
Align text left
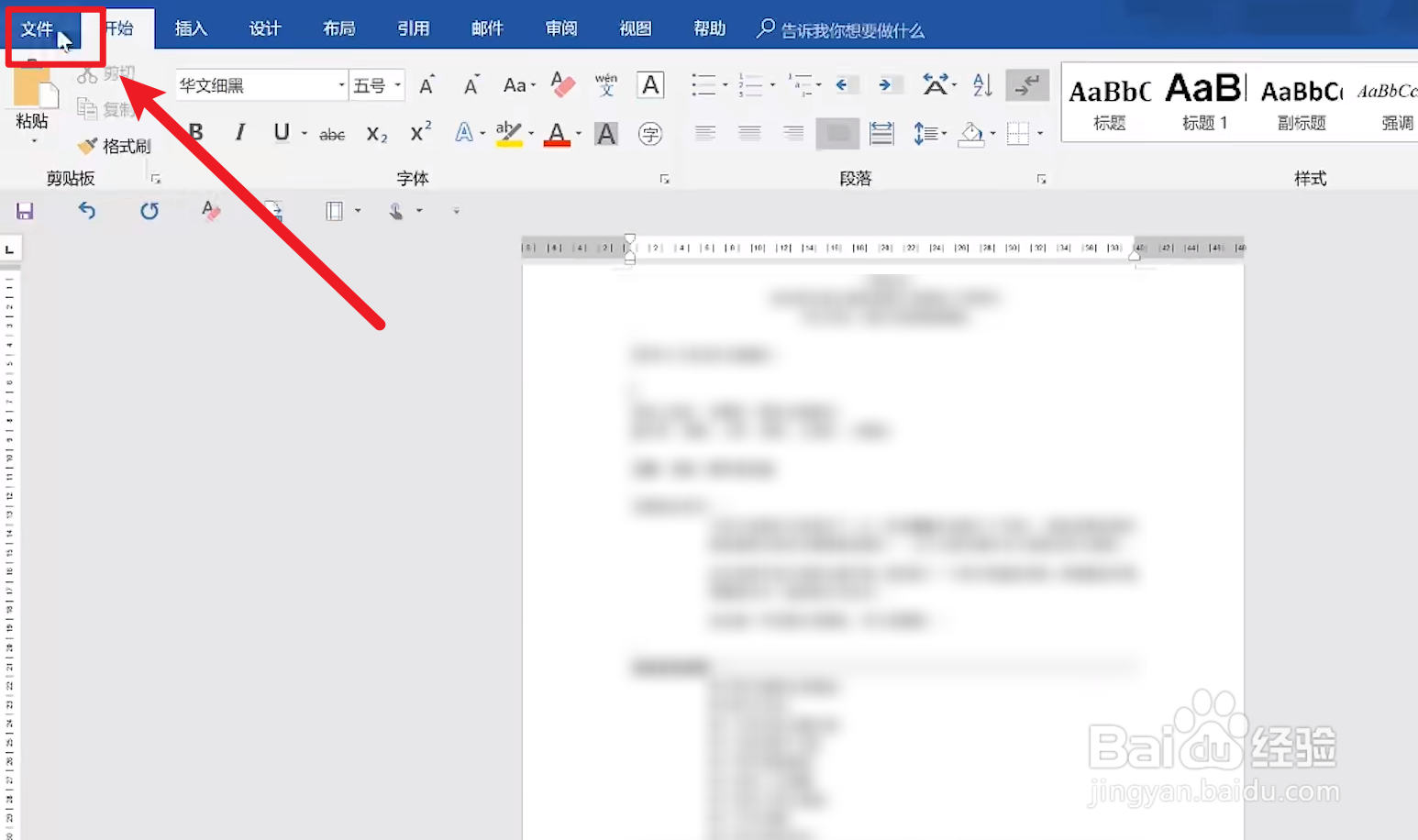click(x=705, y=134)
